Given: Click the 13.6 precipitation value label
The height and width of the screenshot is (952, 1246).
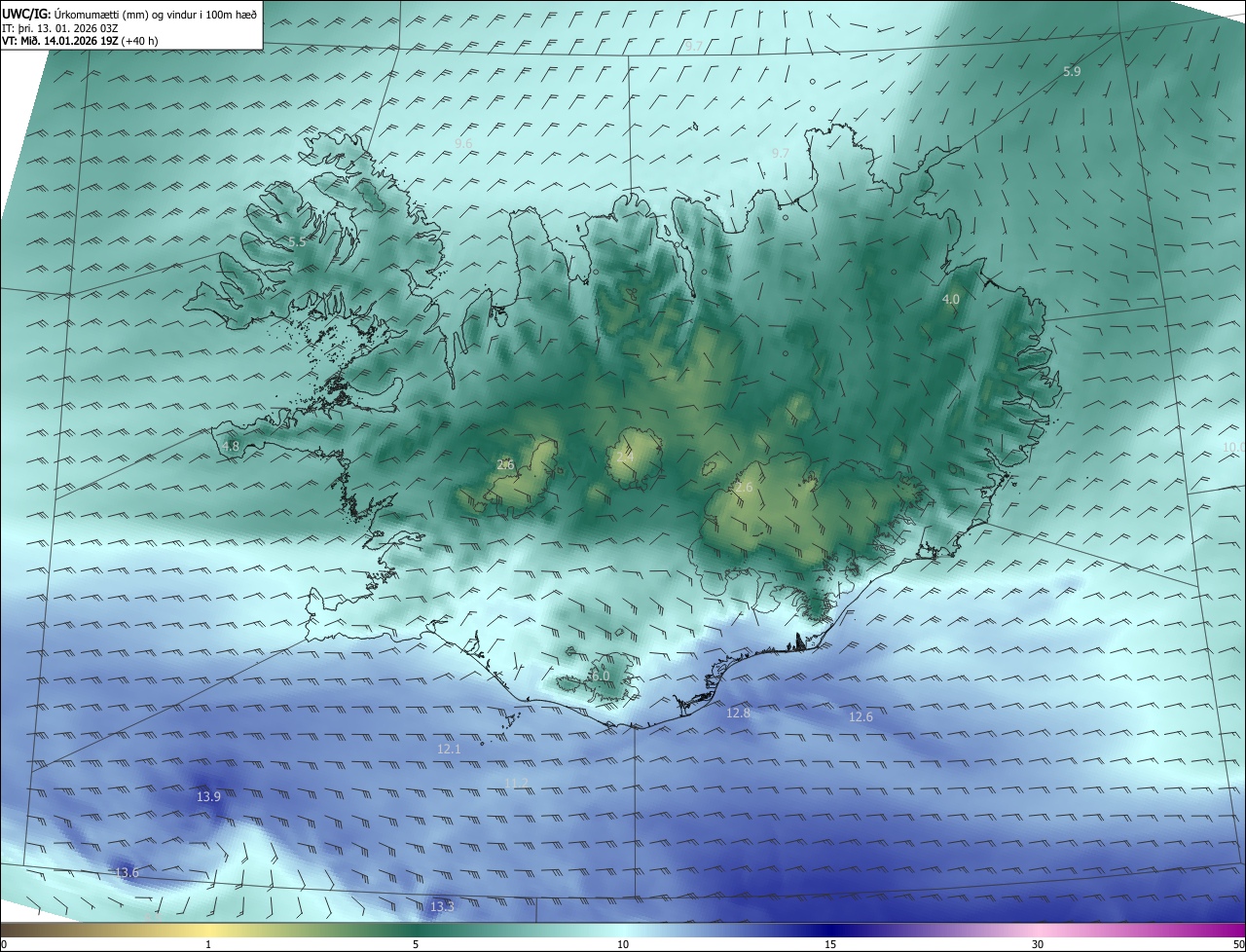Looking at the screenshot, I should [x=127, y=872].
